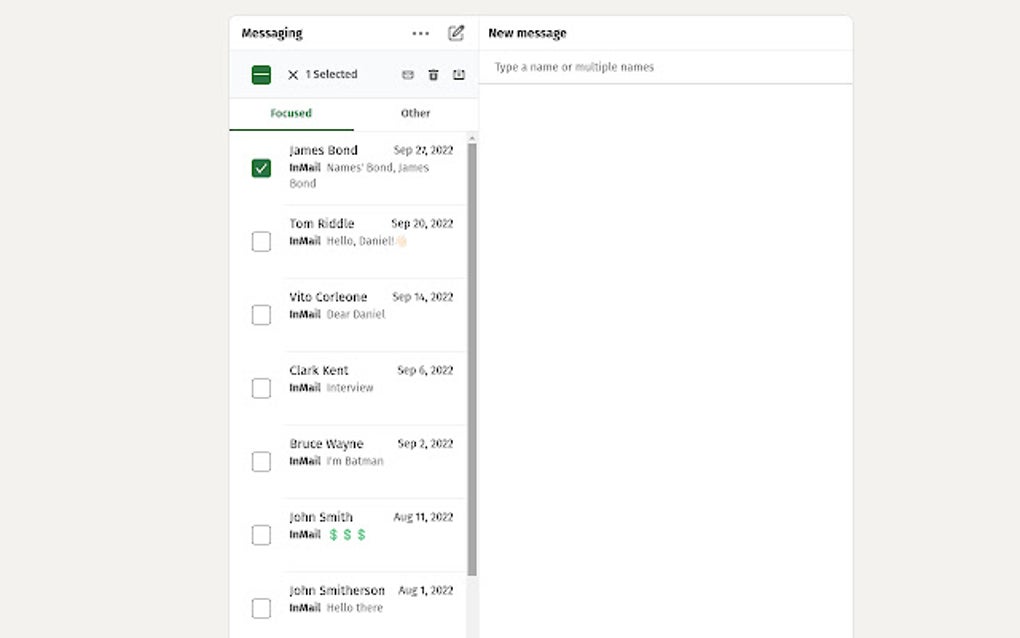Open the Messaging more options menu
The image size is (1020, 638).
[420, 33]
